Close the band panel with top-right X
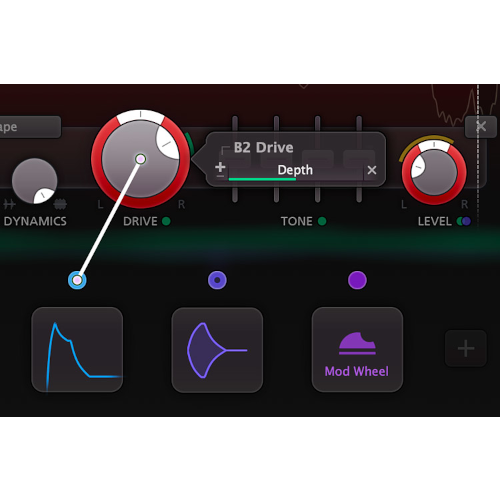 [481, 127]
